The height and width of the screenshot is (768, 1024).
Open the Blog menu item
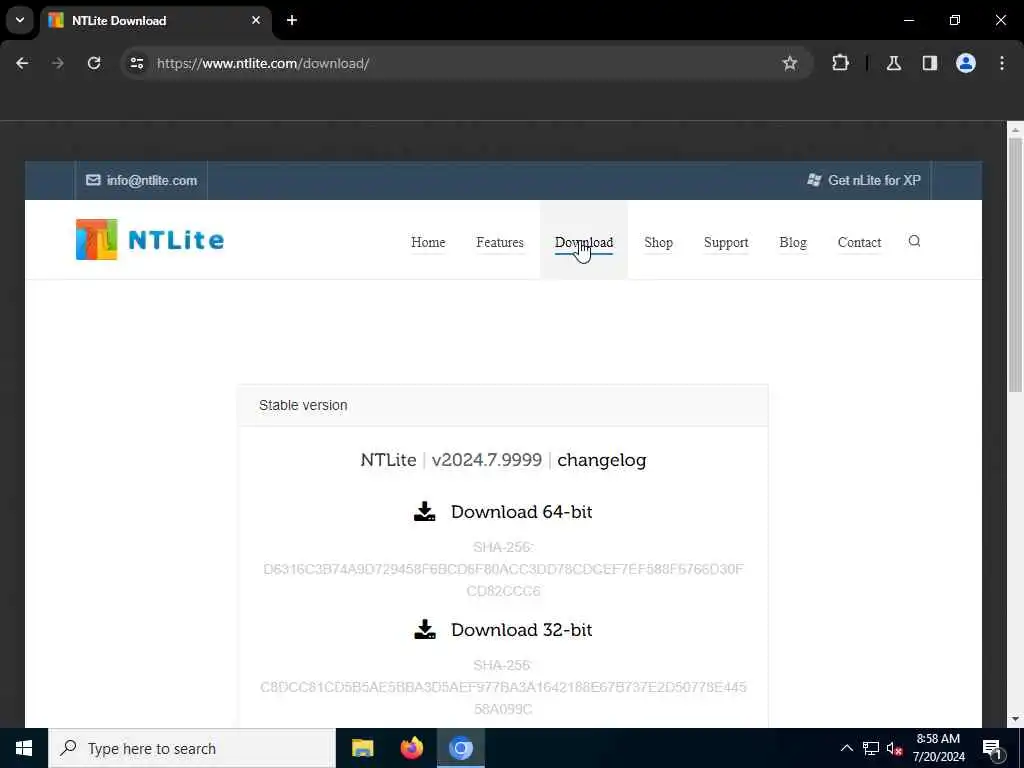point(793,242)
